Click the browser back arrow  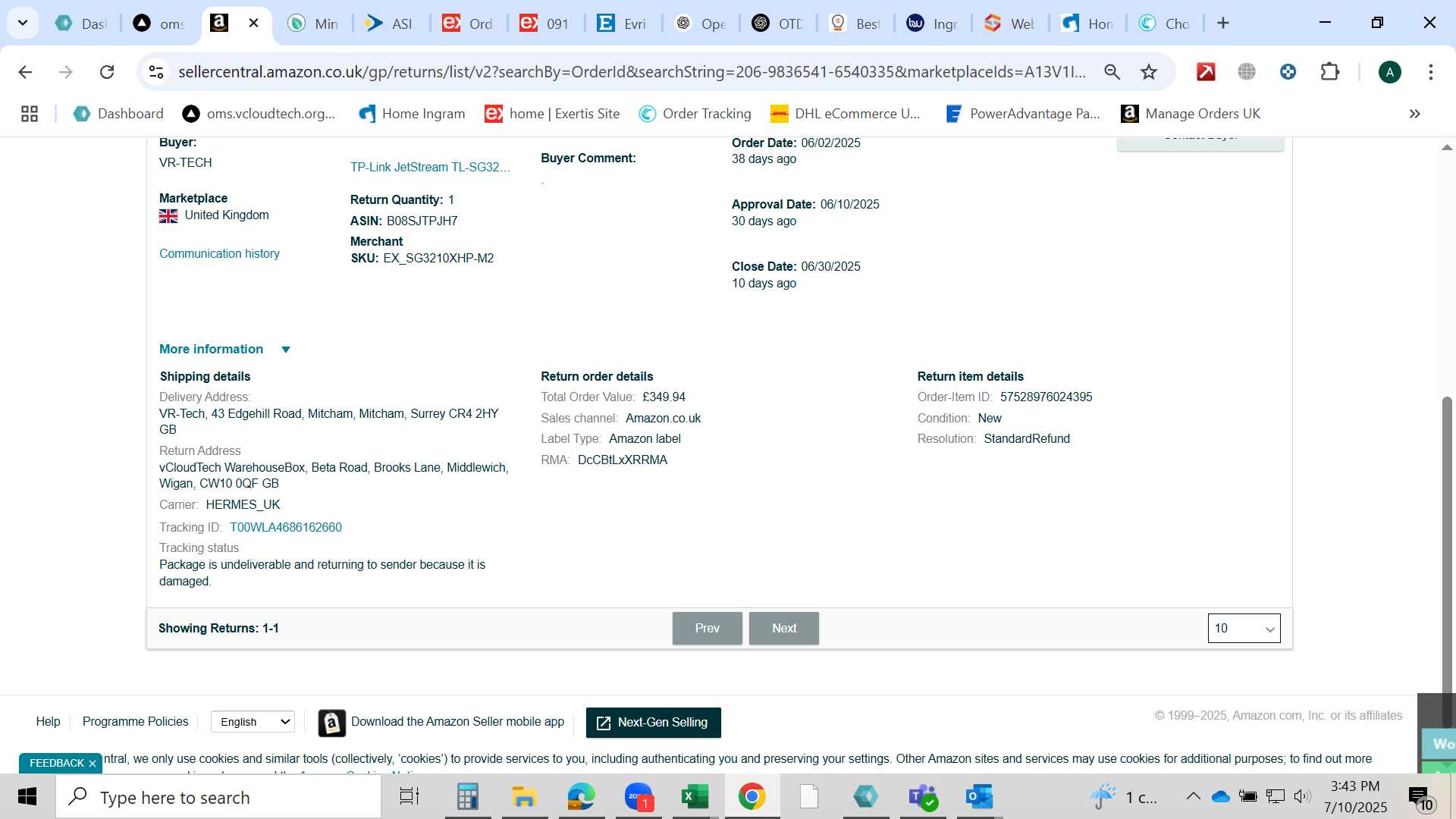pyautogui.click(x=25, y=72)
